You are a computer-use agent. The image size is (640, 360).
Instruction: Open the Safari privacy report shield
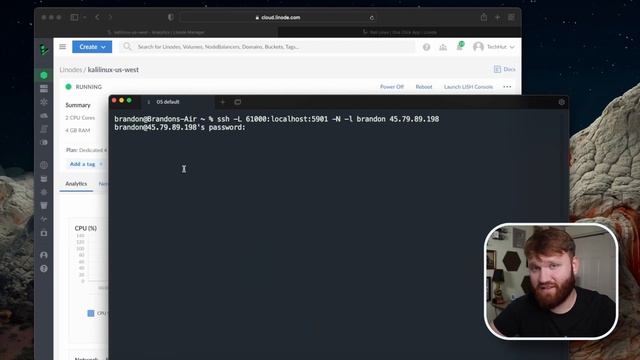click(171, 17)
